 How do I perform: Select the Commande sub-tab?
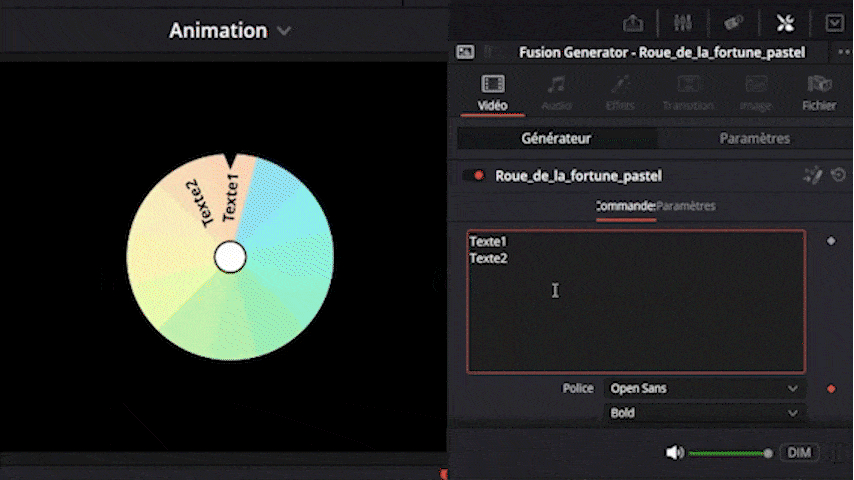click(x=625, y=206)
